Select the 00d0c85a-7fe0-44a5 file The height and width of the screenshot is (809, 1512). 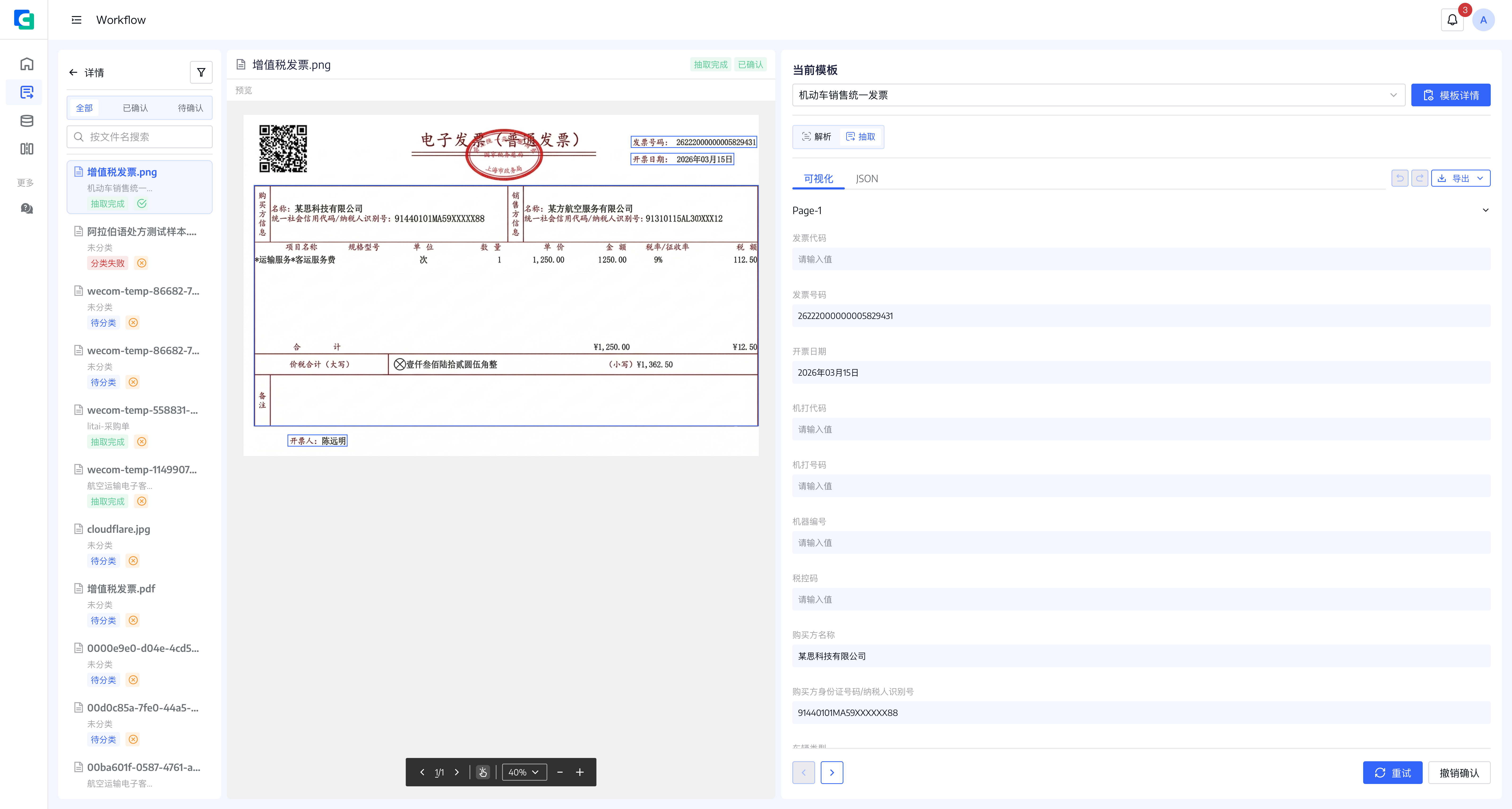coord(140,723)
